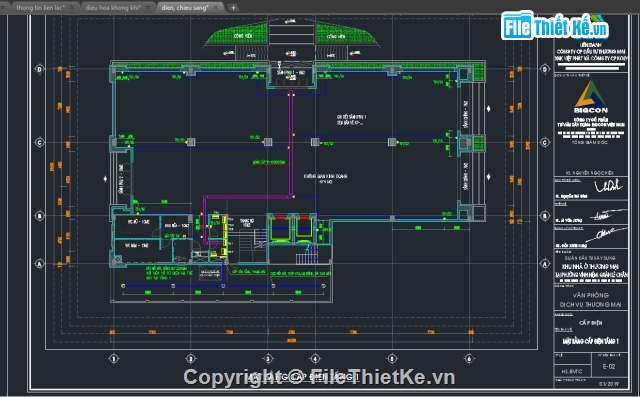Select grid axis bubble 4 at bottom

point(315,359)
